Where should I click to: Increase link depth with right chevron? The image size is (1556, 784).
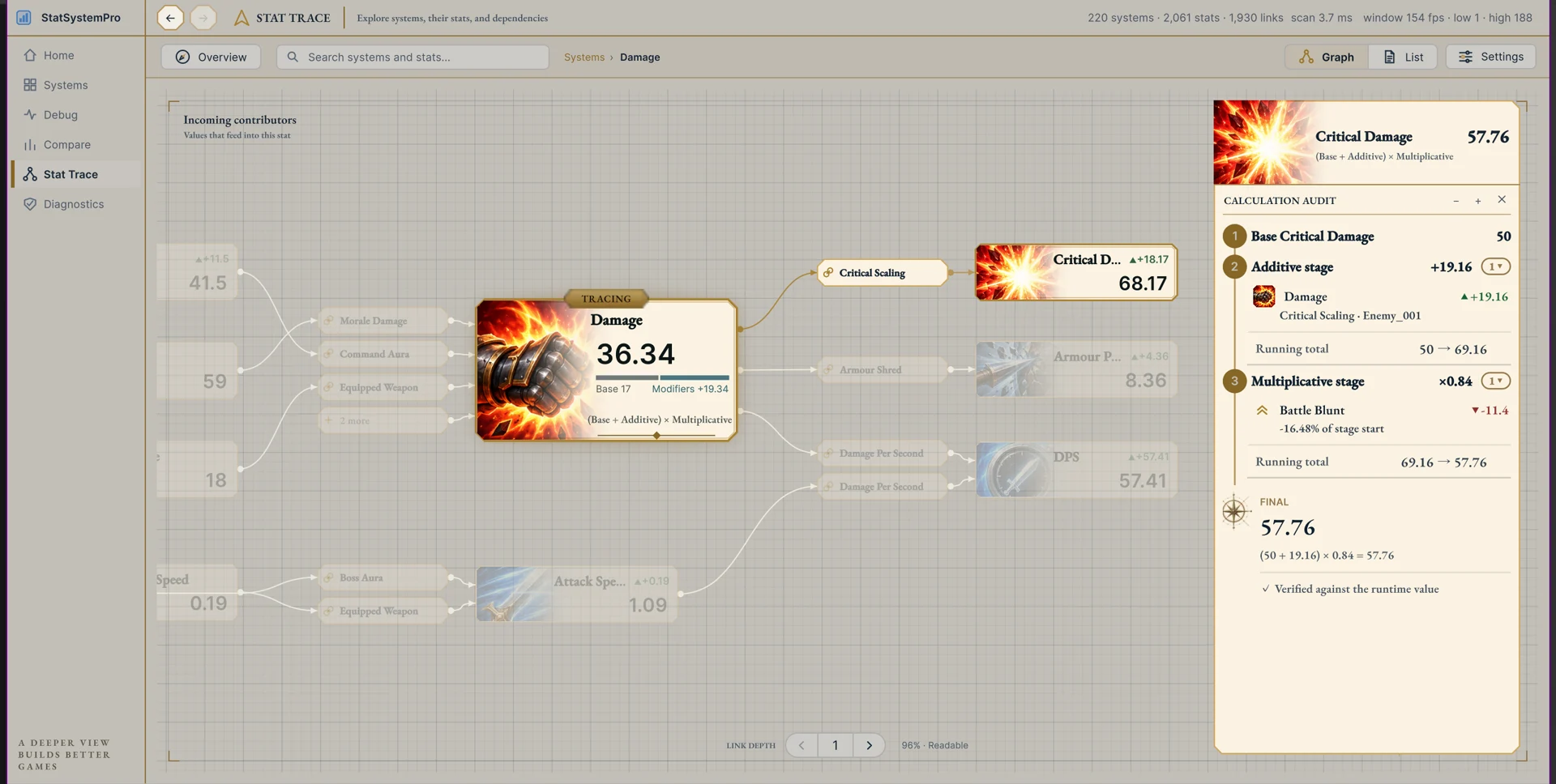pyautogui.click(x=869, y=745)
